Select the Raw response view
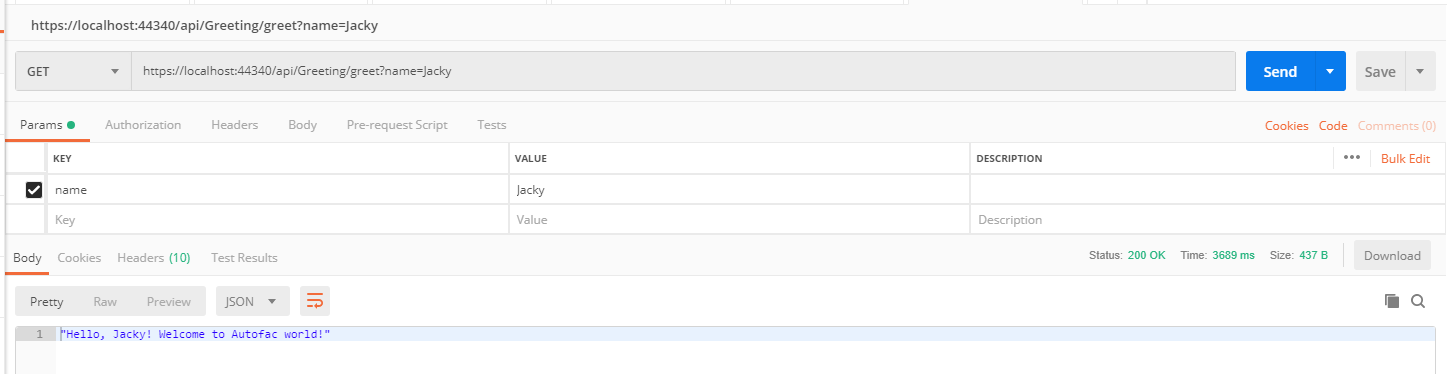Screen dimensions: 1447x374 point(105,301)
